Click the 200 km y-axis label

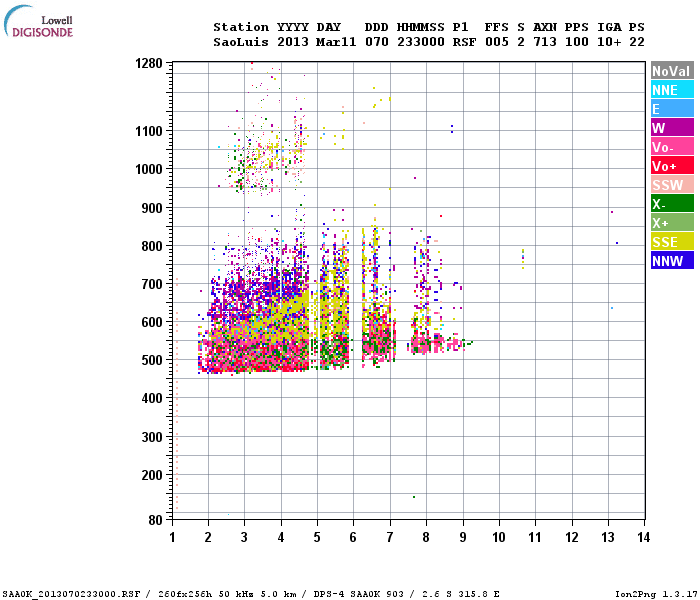tap(152, 475)
